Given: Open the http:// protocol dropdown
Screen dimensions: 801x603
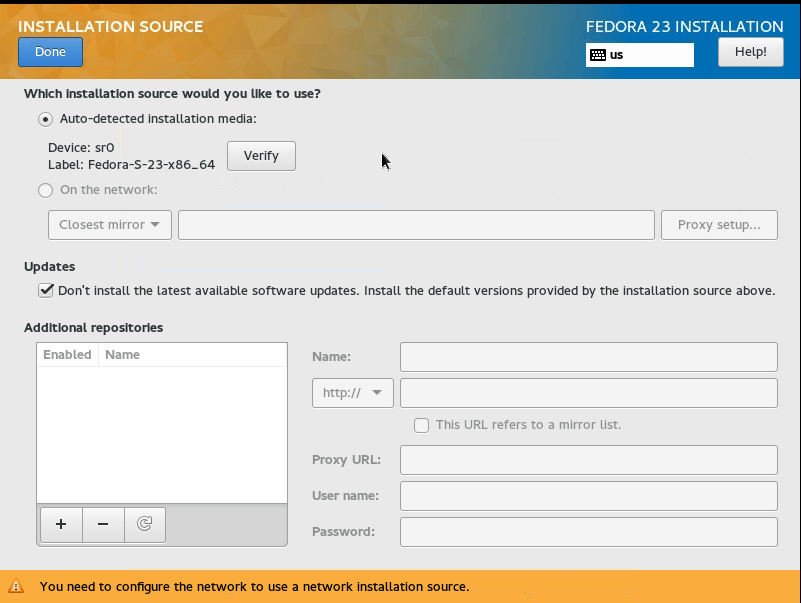Looking at the screenshot, I should tap(352, 393).
